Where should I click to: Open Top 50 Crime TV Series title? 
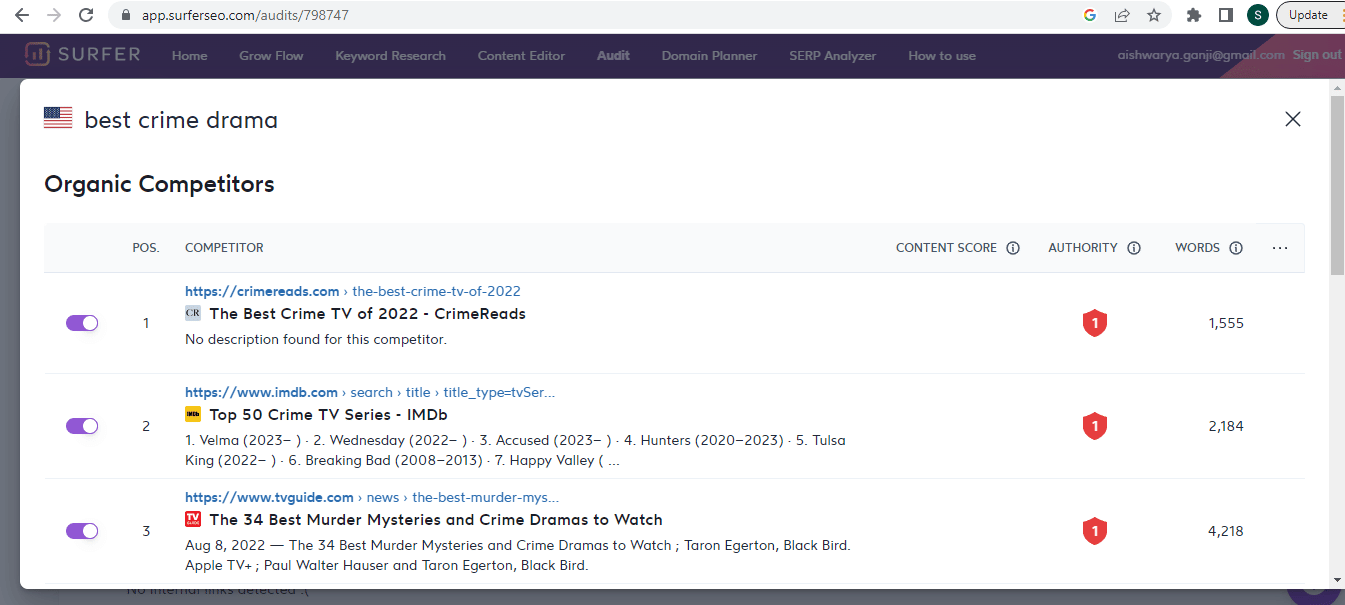tap(328, 414)
